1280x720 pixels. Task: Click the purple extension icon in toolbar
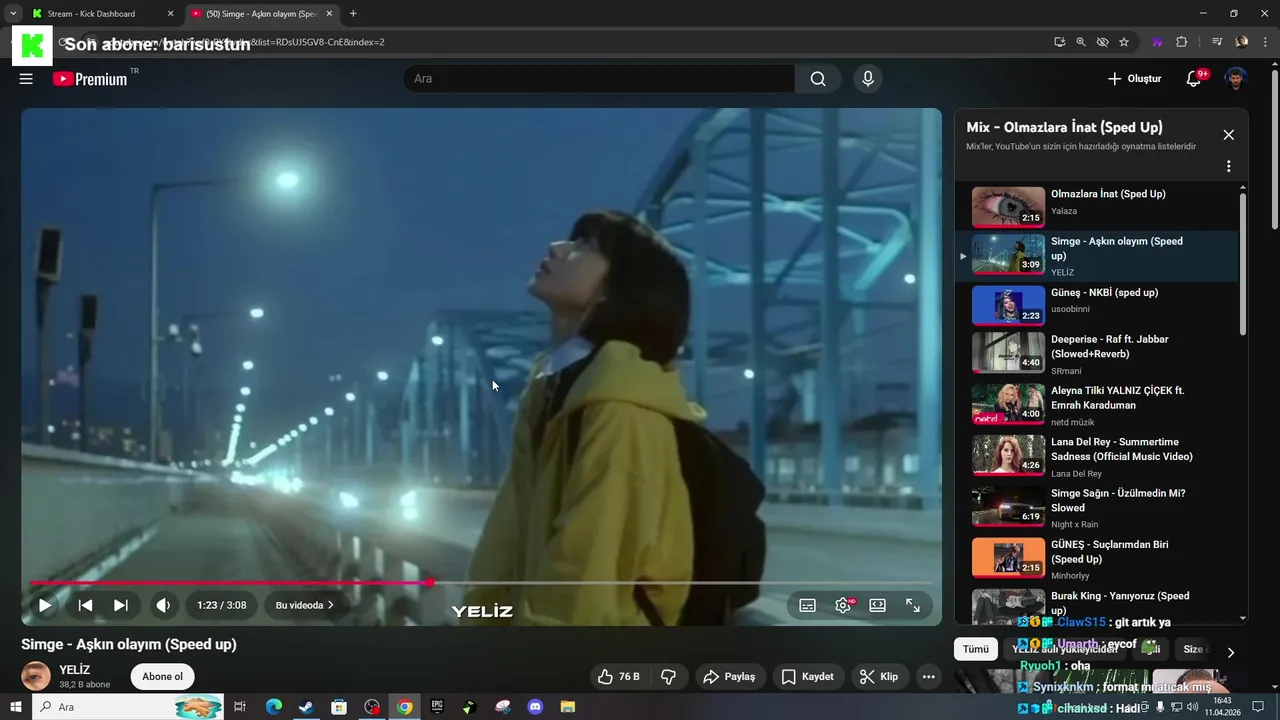point(1158,42)
